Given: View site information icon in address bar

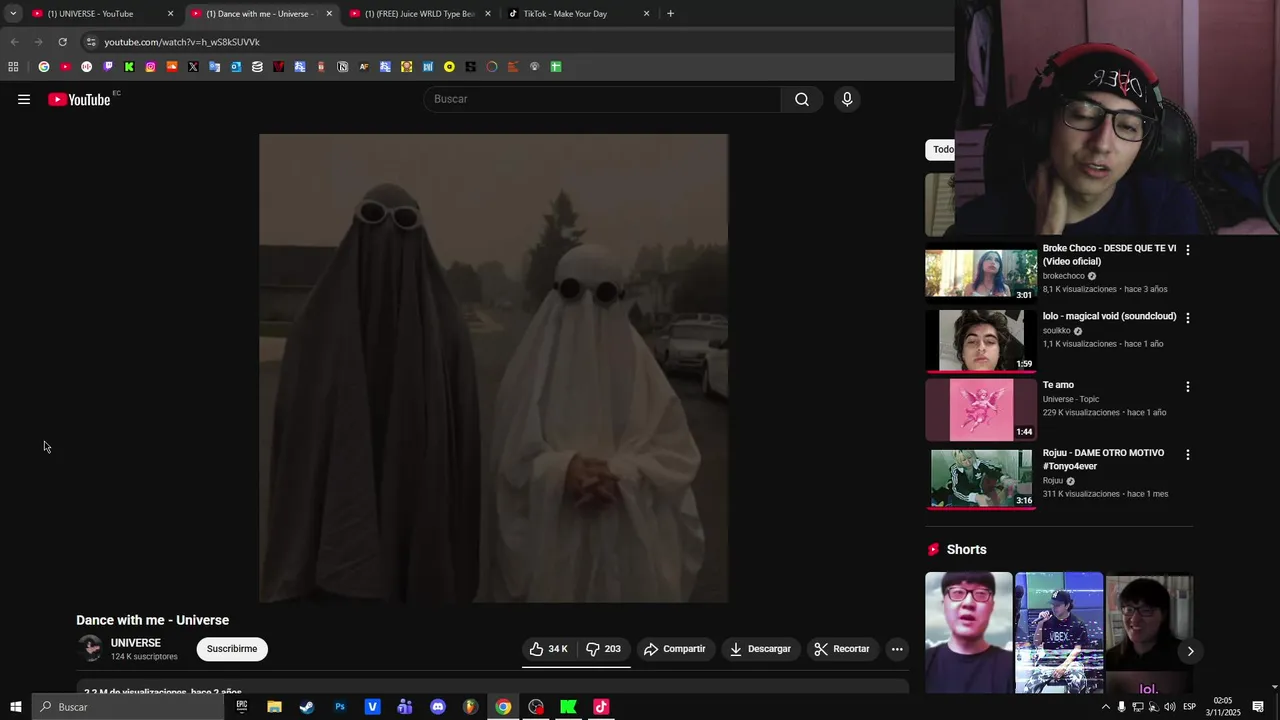Looking at the screenshot, I should [x=91, y=42].
